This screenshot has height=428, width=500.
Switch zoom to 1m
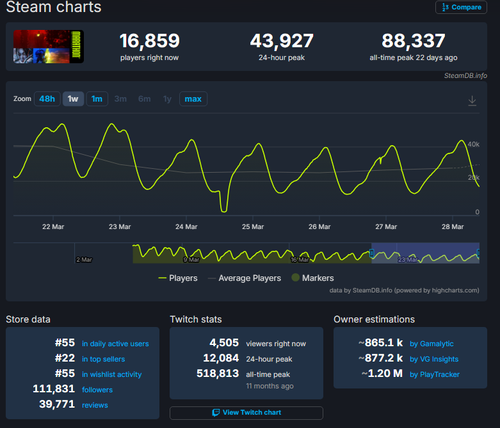pos(97,99)
